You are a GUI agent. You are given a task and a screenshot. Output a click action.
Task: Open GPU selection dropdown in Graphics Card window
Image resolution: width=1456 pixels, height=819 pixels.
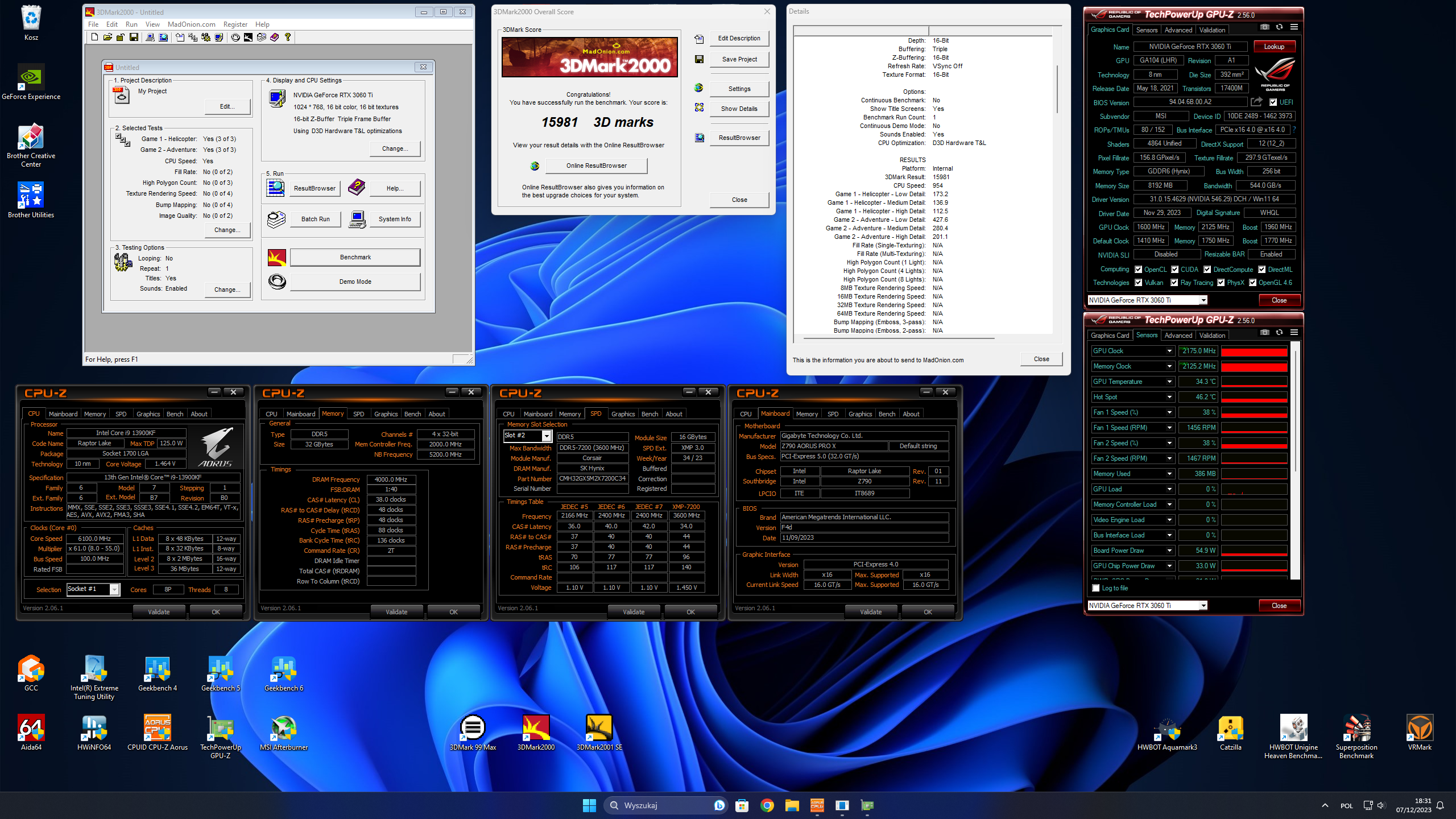coord(1203,300)
